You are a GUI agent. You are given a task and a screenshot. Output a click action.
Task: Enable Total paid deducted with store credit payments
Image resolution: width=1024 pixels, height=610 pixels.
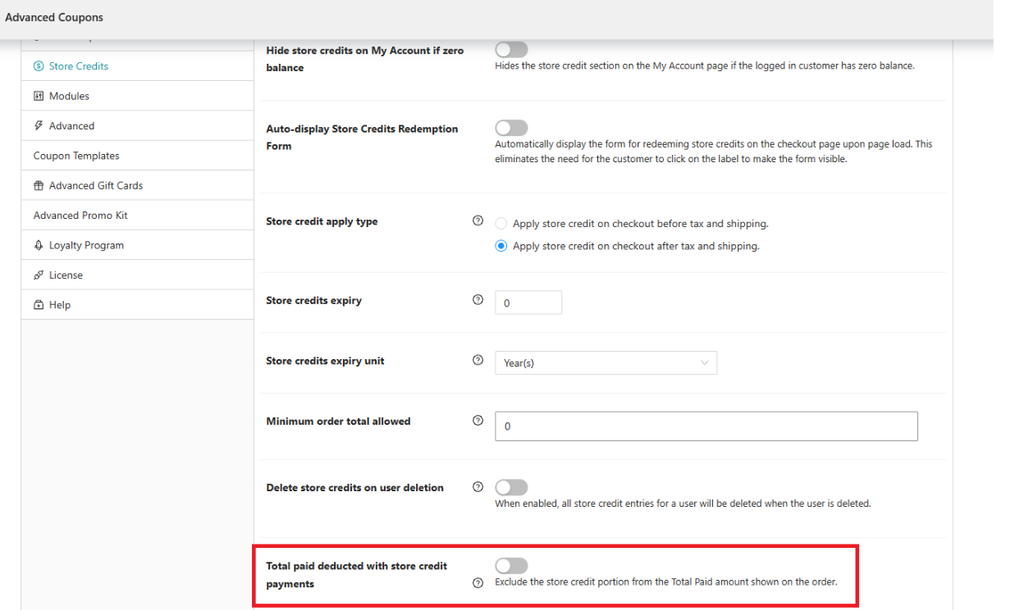point(511,566)
